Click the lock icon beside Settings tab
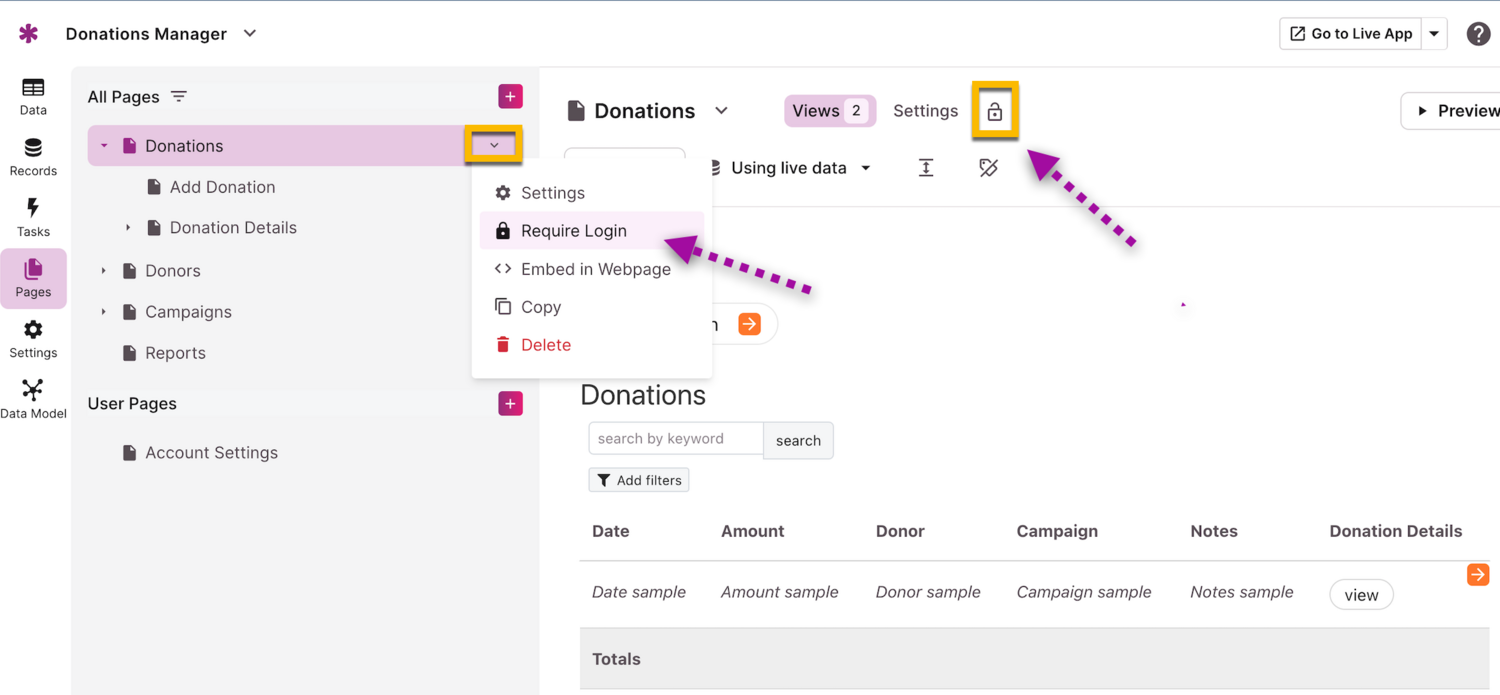 pos(994,111)
